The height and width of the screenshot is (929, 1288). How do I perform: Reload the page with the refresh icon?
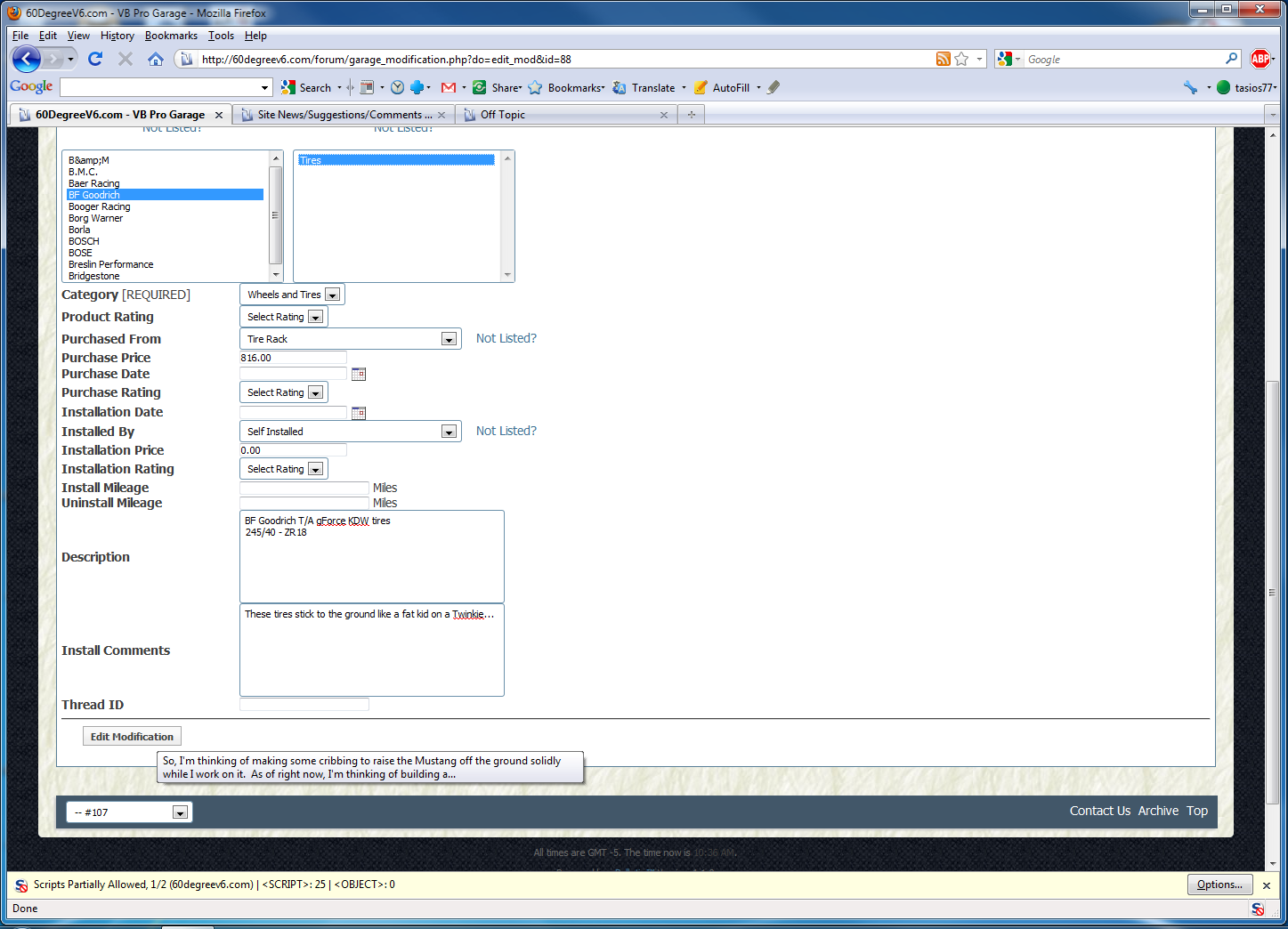click(x=95, y=60)
